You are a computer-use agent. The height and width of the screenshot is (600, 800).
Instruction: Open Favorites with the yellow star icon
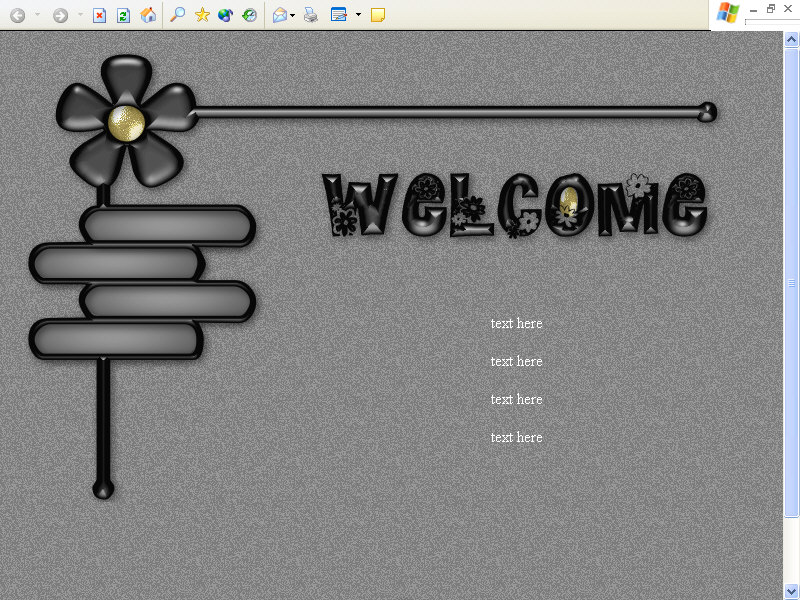[x=202, y=15]
